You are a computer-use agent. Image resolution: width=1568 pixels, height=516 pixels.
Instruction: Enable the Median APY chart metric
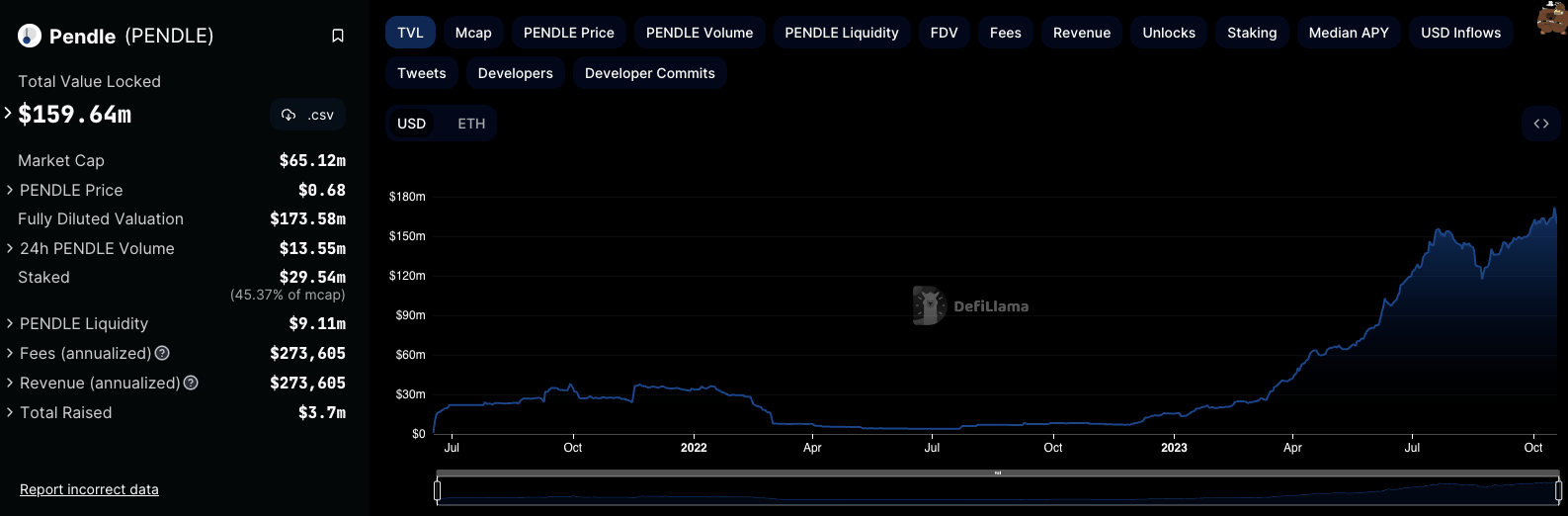pyautogui.click(x=1349, y=33)
